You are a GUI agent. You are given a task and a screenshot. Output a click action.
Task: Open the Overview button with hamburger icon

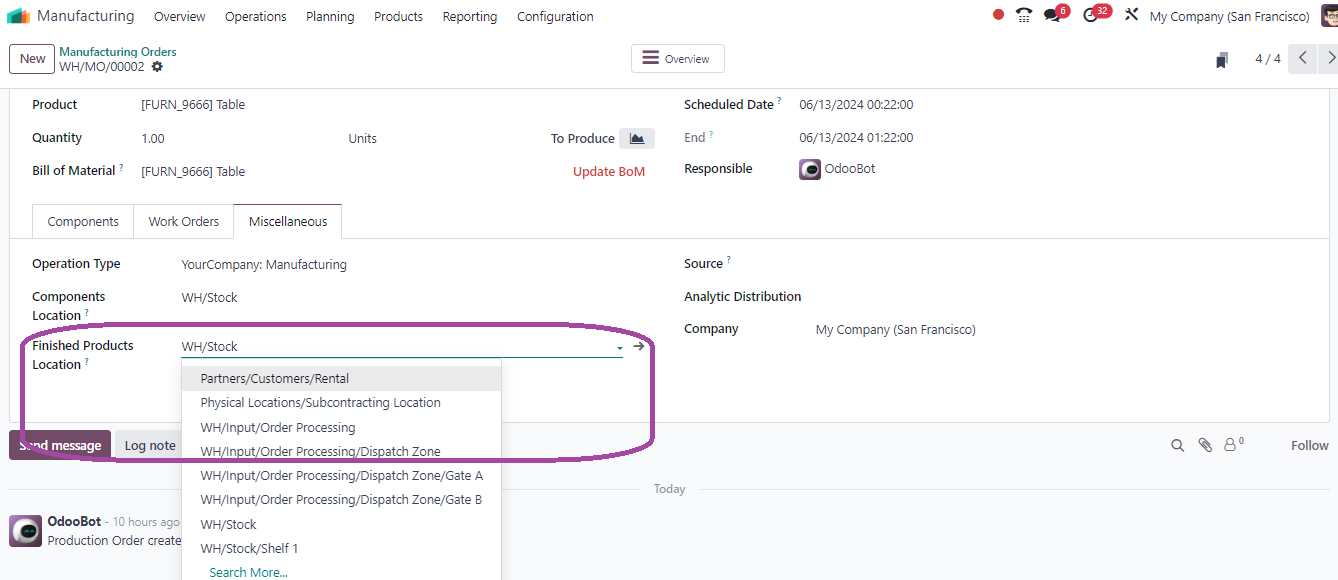tap(677, 59)
